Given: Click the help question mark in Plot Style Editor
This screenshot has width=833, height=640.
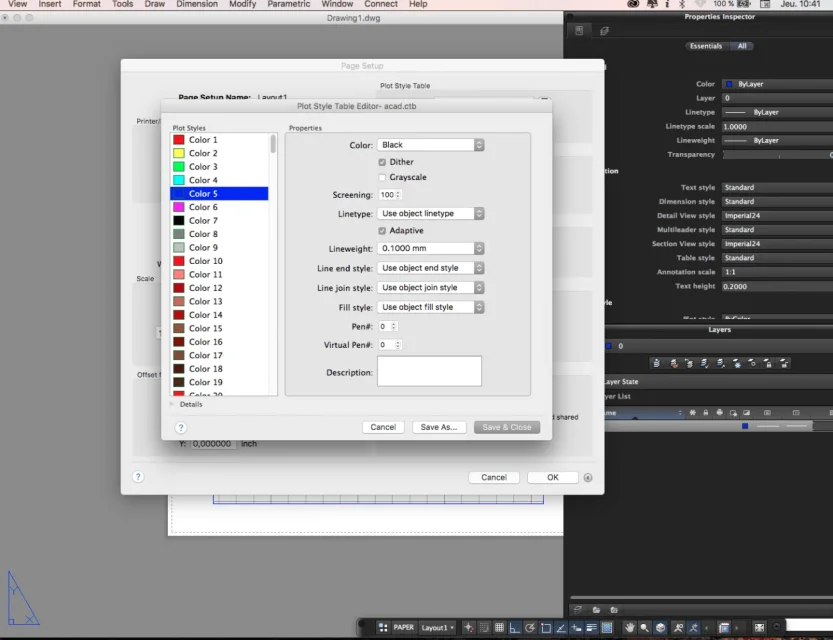Looking at the screenshot, I should (x=182, y=427).
